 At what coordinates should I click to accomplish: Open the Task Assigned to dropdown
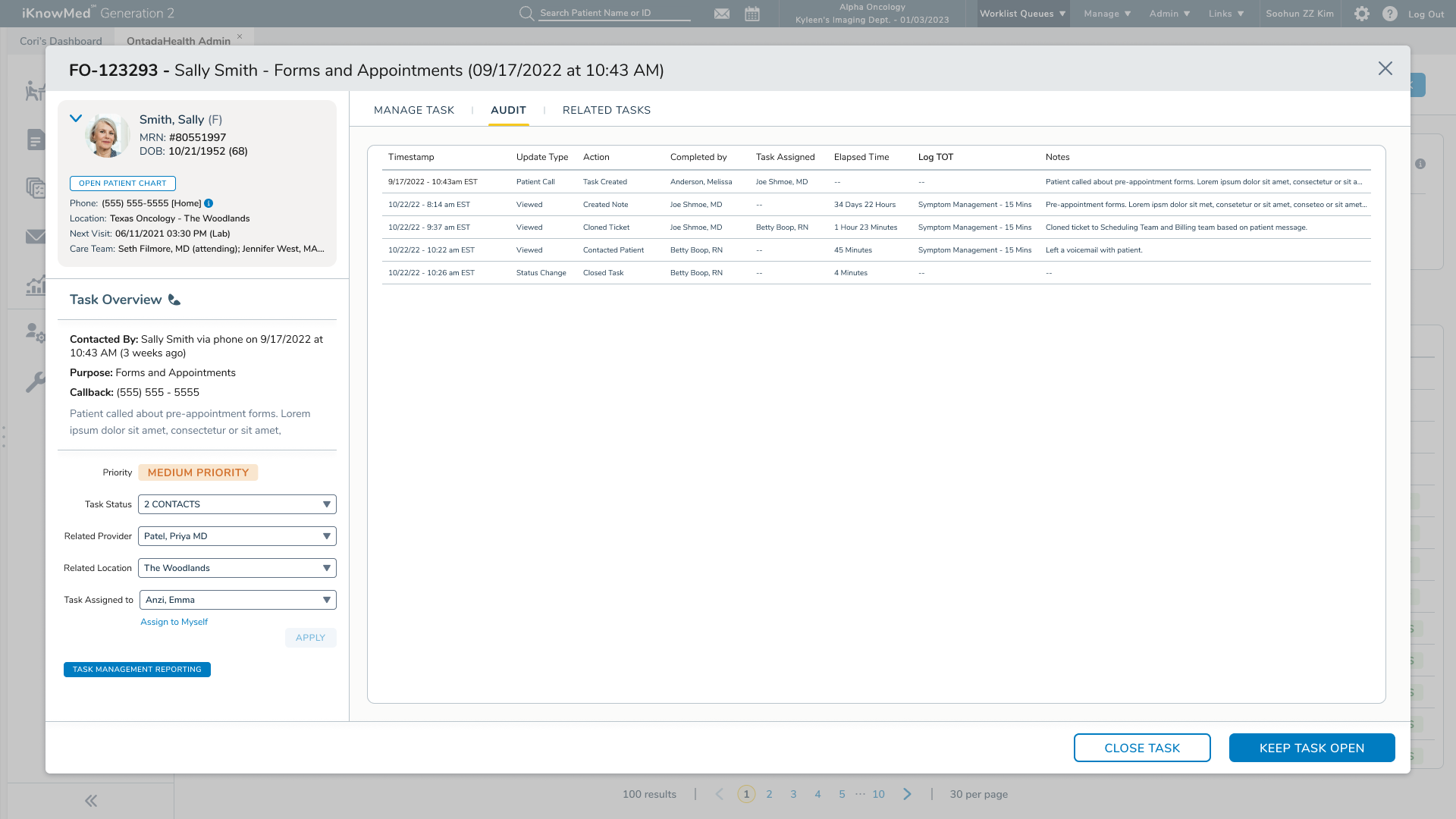click(237, 600)
